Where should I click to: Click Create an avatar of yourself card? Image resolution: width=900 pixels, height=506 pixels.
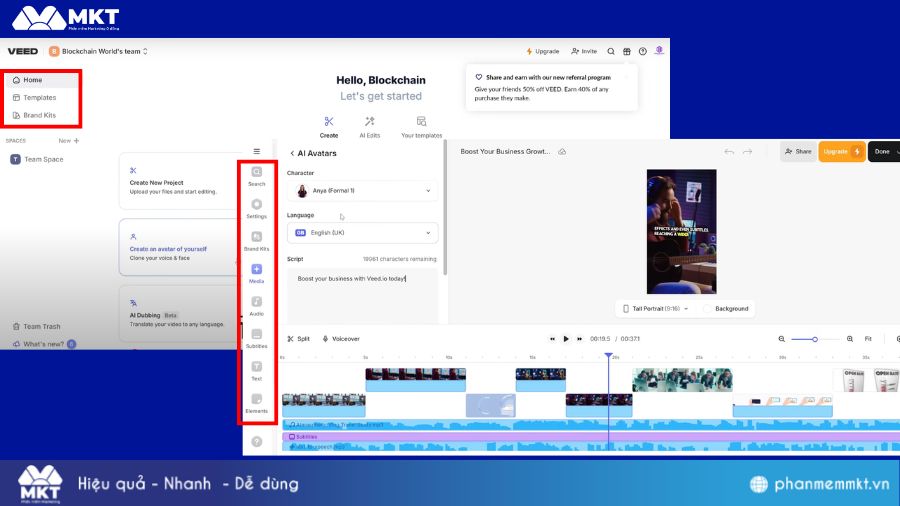pyautogui.click(x=178, y=247)
